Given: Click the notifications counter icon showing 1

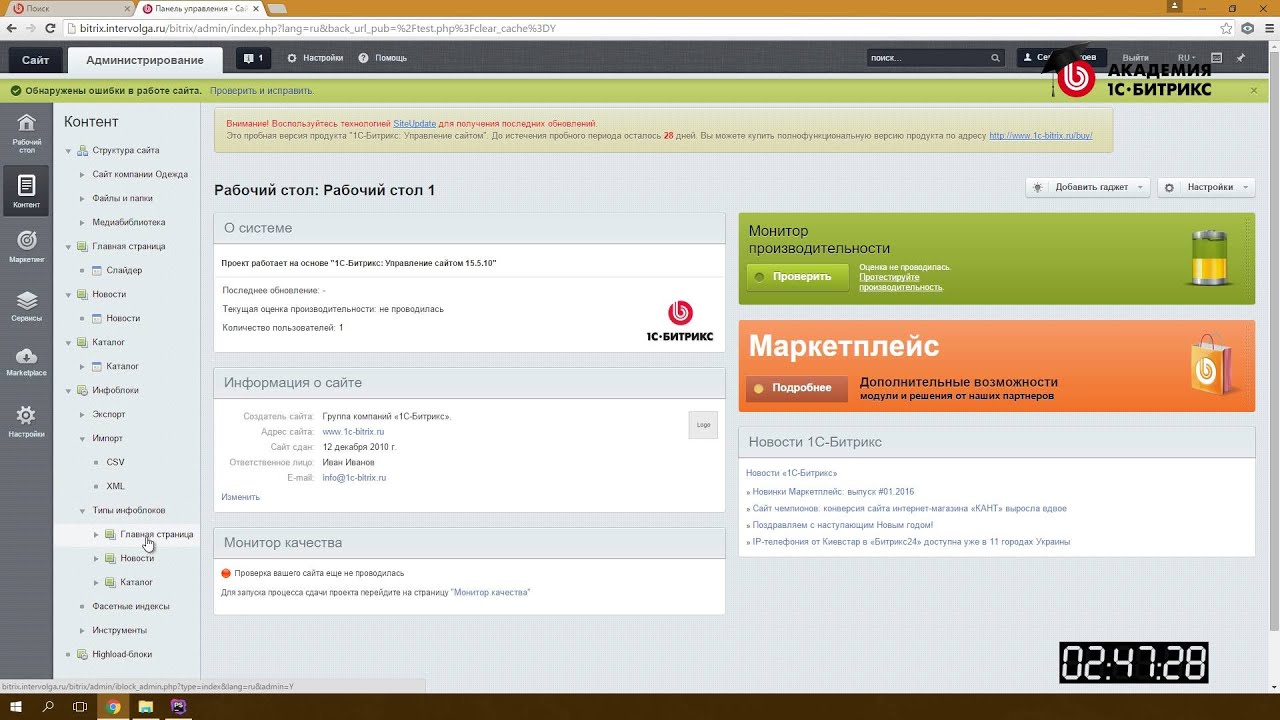Looking at the screenshot, I should point(253,58).
